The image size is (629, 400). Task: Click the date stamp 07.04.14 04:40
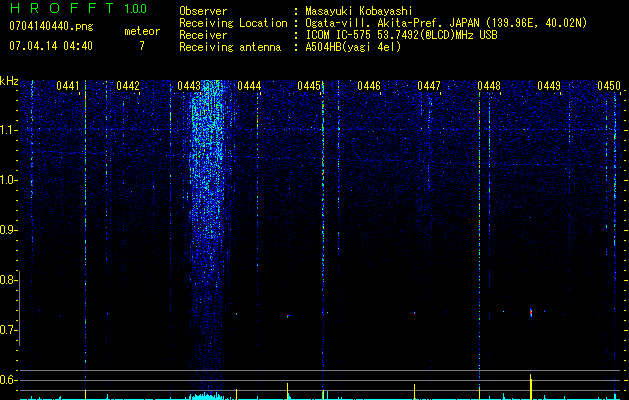(x=51, y=46)
